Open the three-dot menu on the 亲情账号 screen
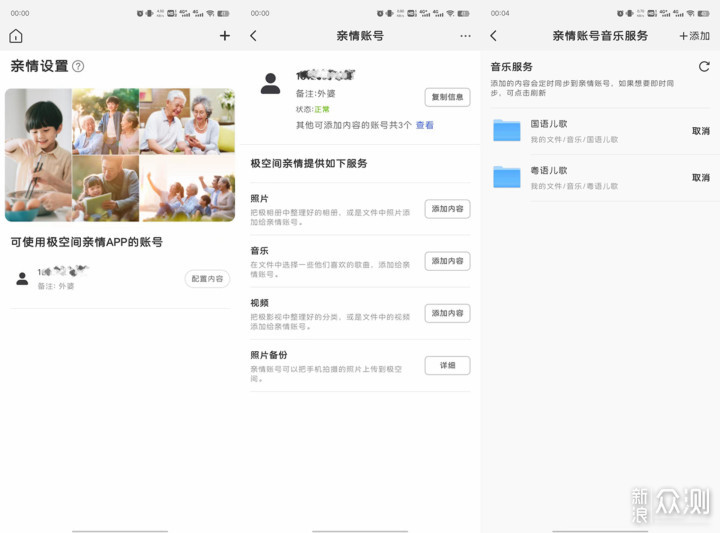 click(465, 36)
